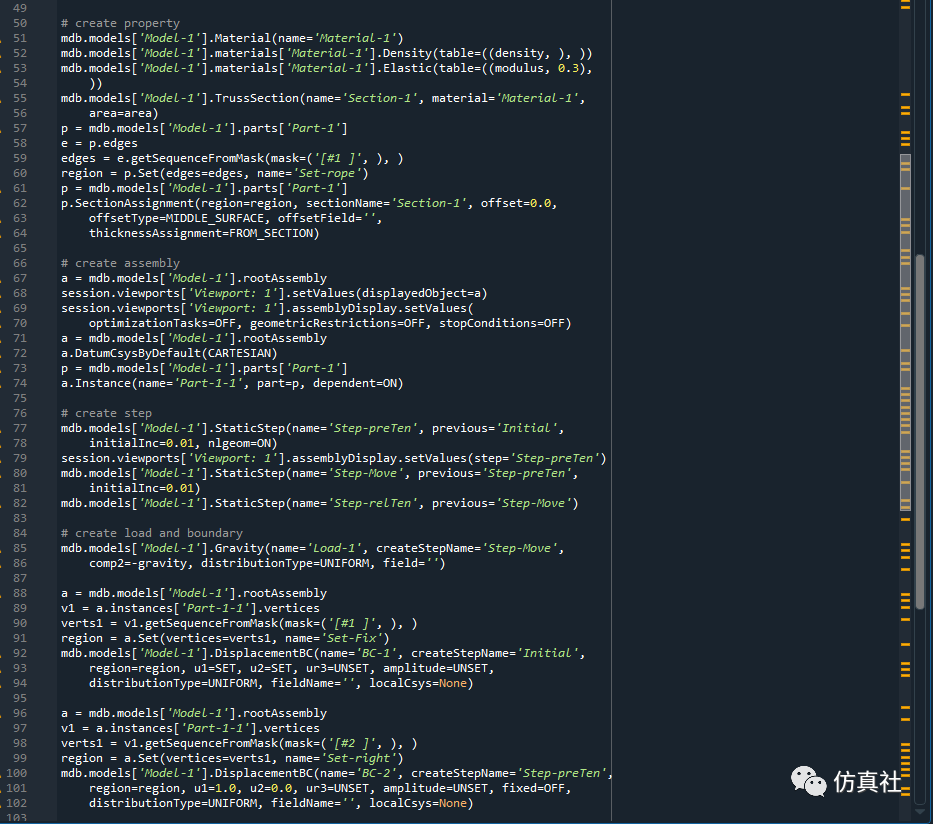
Task: Click a.DatumCsysByDefault(CARTESIAN) line
Action: click(x=169, y=353)
